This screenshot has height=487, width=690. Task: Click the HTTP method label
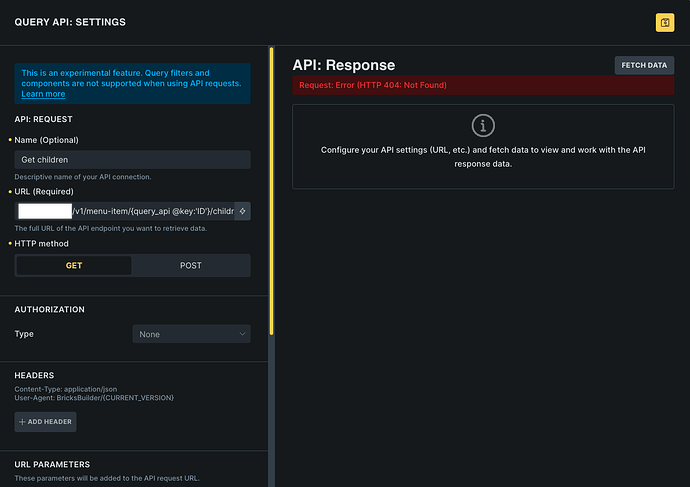point(41,243)
